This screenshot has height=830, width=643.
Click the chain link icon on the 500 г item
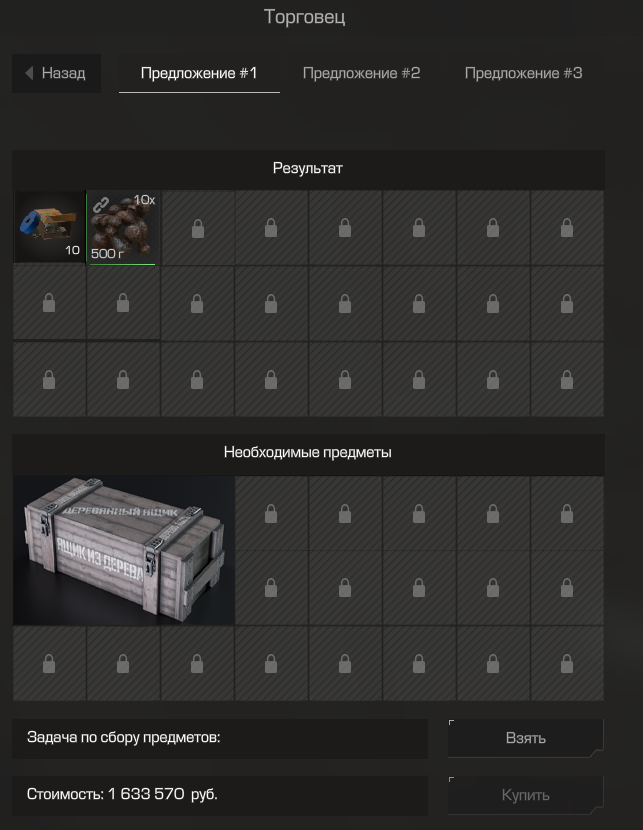(x=101, y=204)
